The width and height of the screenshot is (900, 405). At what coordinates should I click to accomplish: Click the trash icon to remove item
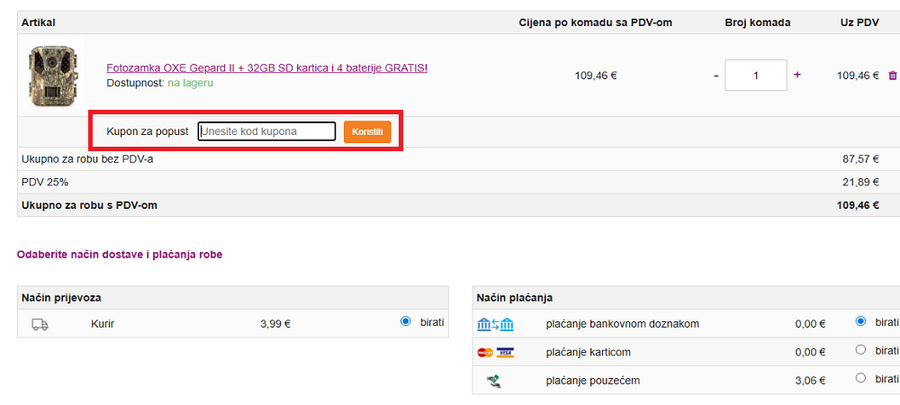[x=892, y=75]
